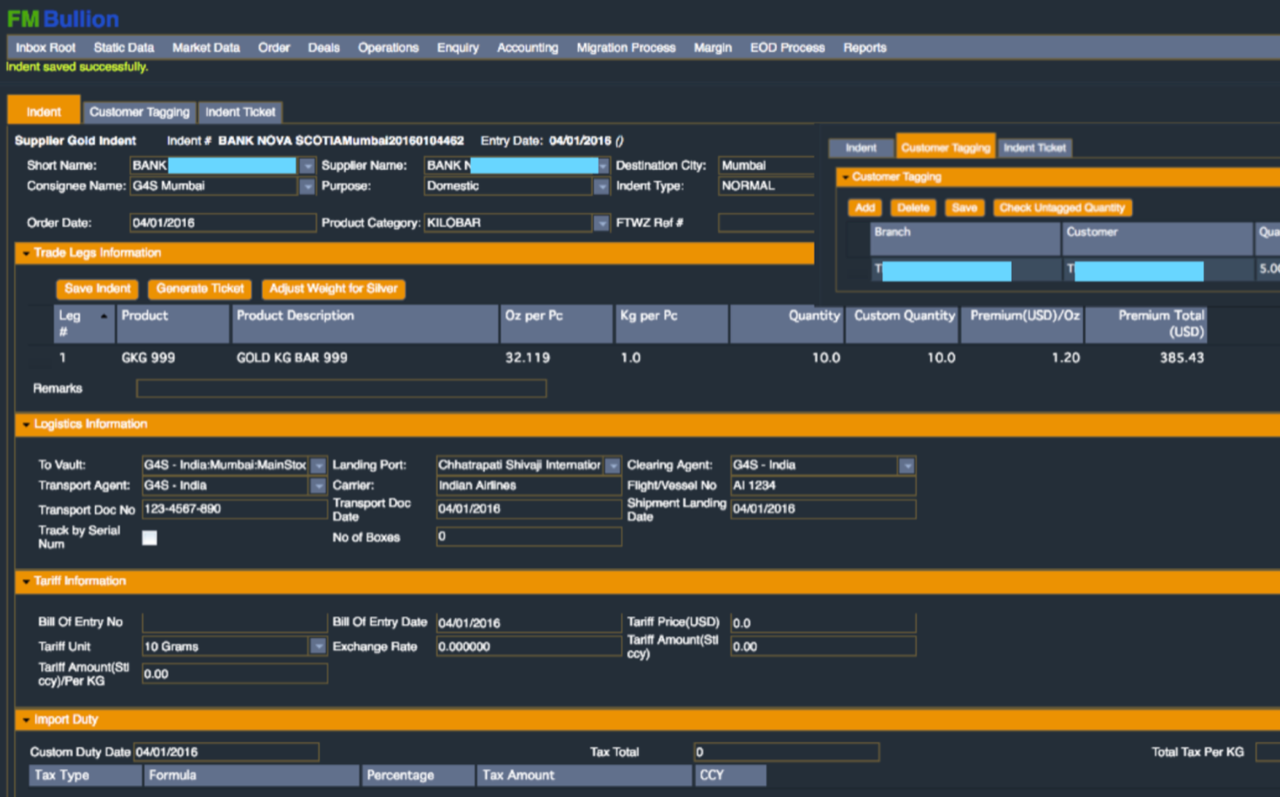
Task: Click the Custom Duty Date field
Action: click(225, 752)
